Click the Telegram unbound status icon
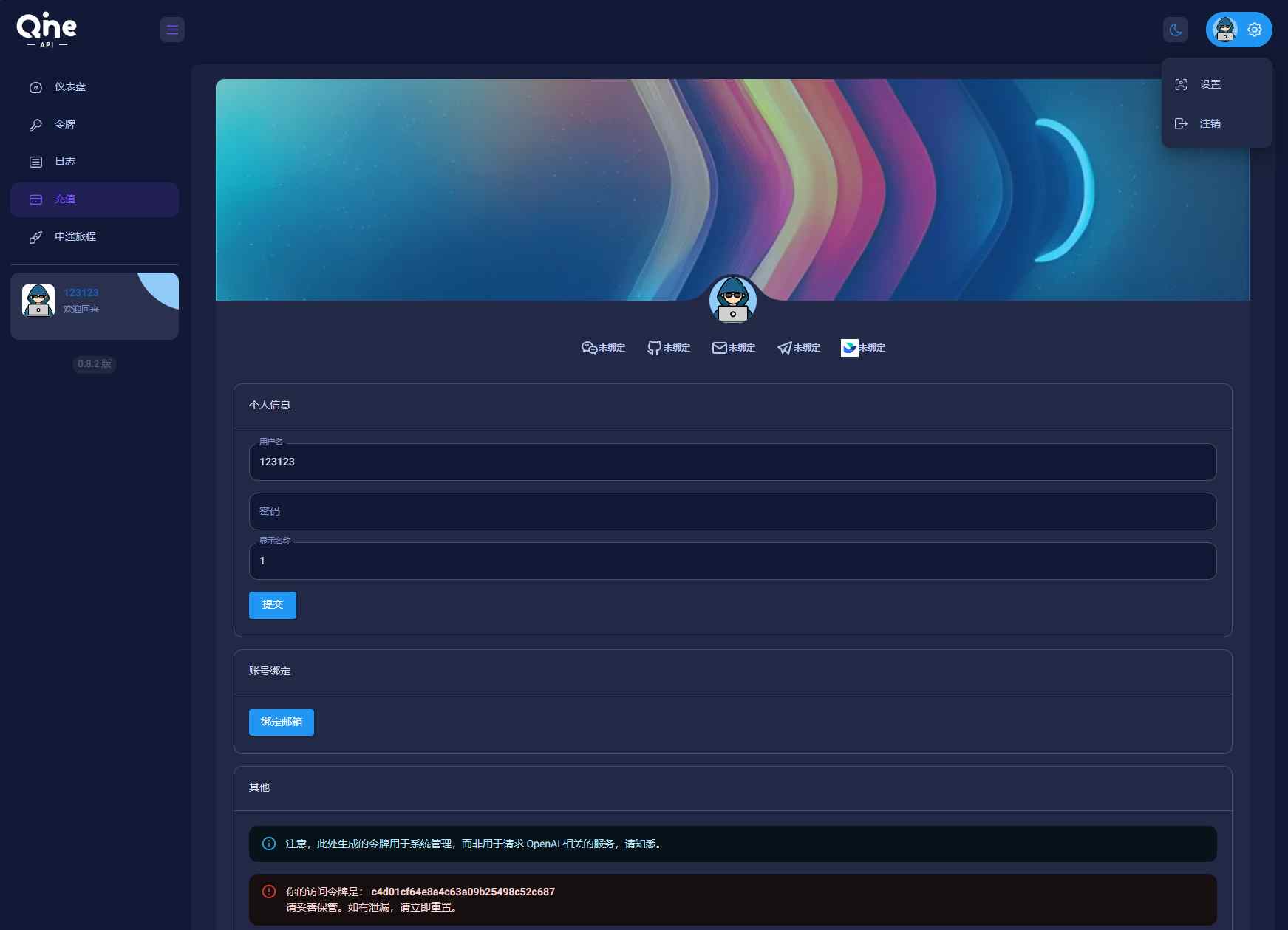 coord(784,348)
